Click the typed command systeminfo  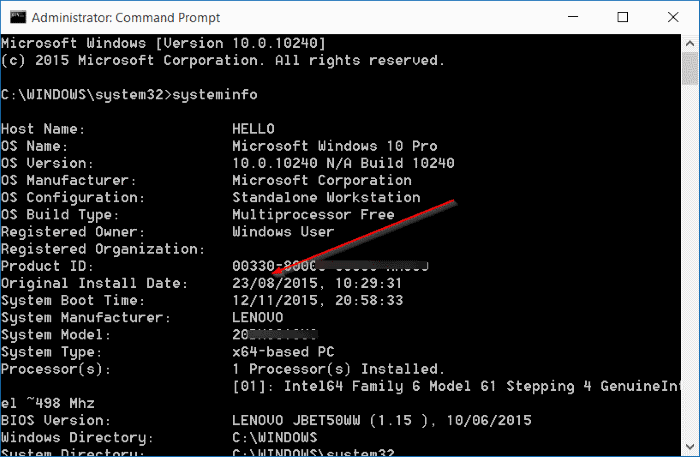[215, 95]
